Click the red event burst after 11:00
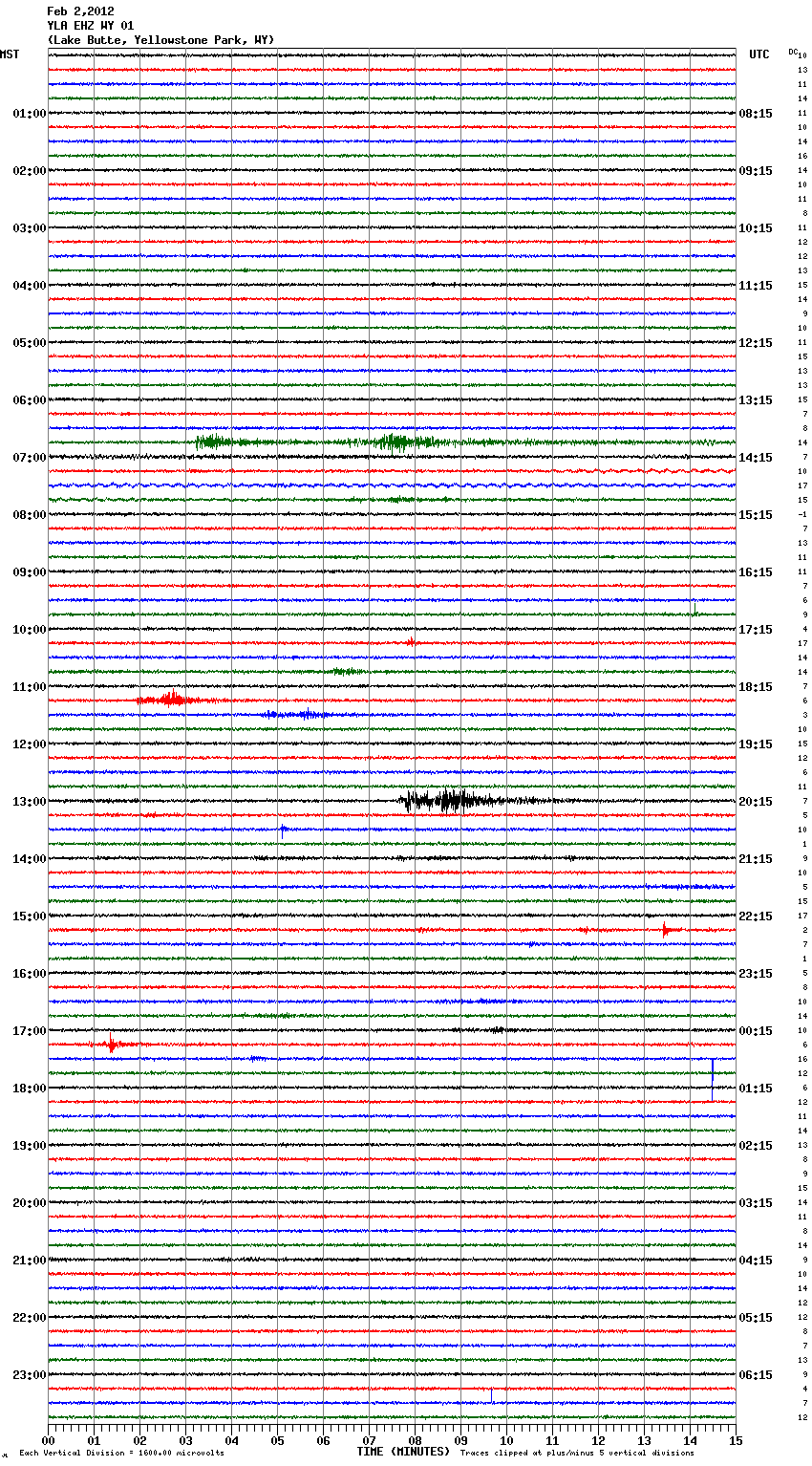The width and height of the screenshot is (812, 1466). pyautogui.click(x=170, y=700)
